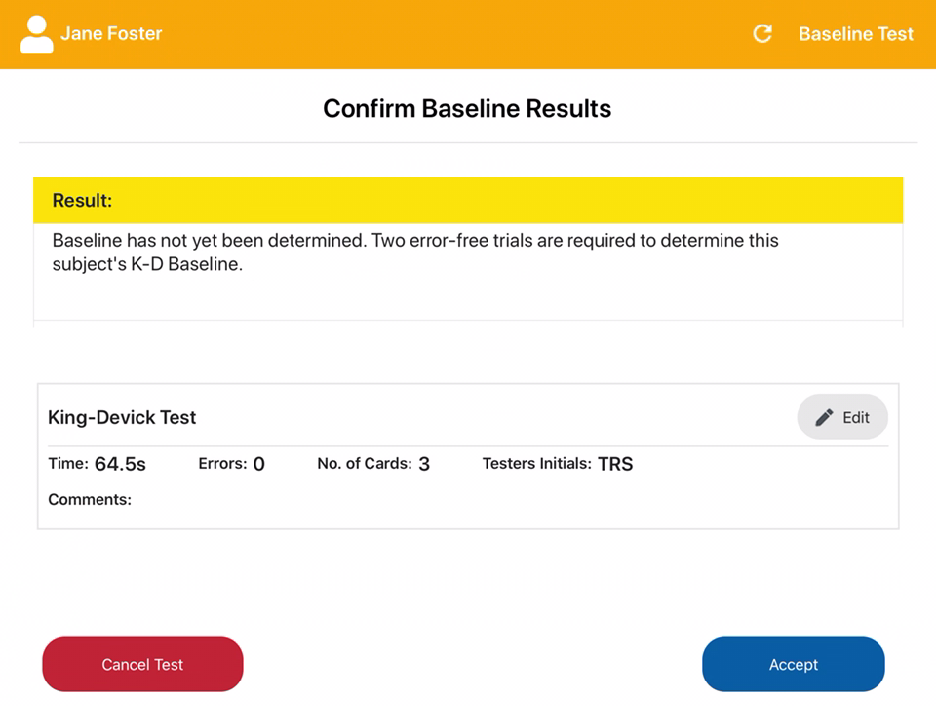Select the yellow Result banner
Viewport: 936px width, 706px height.
click(x=468, y=200)
